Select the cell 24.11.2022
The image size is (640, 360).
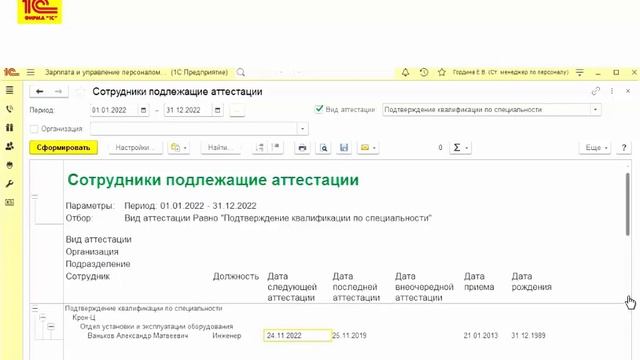[x=298, y=336]
